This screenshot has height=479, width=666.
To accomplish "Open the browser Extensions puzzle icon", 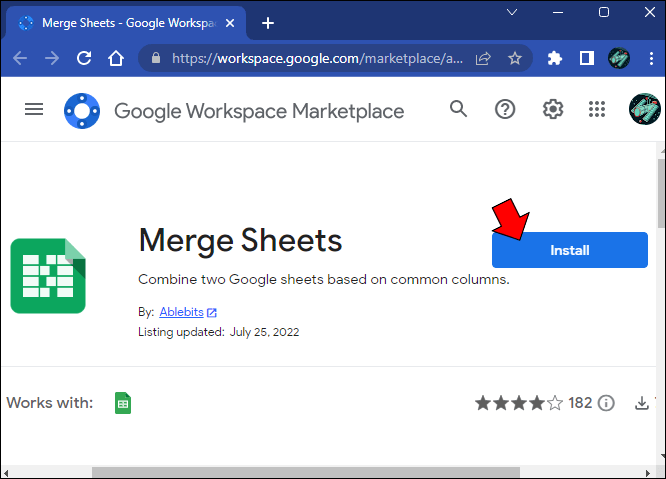I will pyautogui.click(x=555, y=59).
